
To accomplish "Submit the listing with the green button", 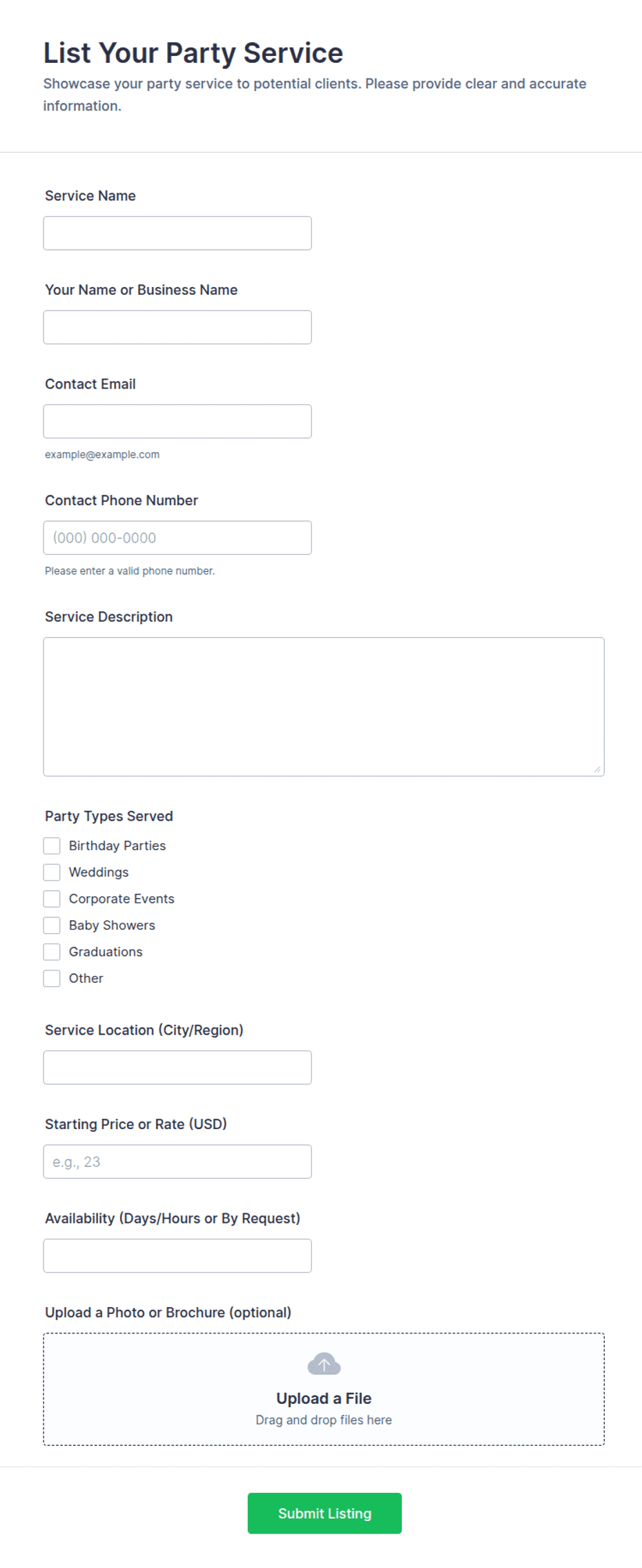I will point(324,1513).
